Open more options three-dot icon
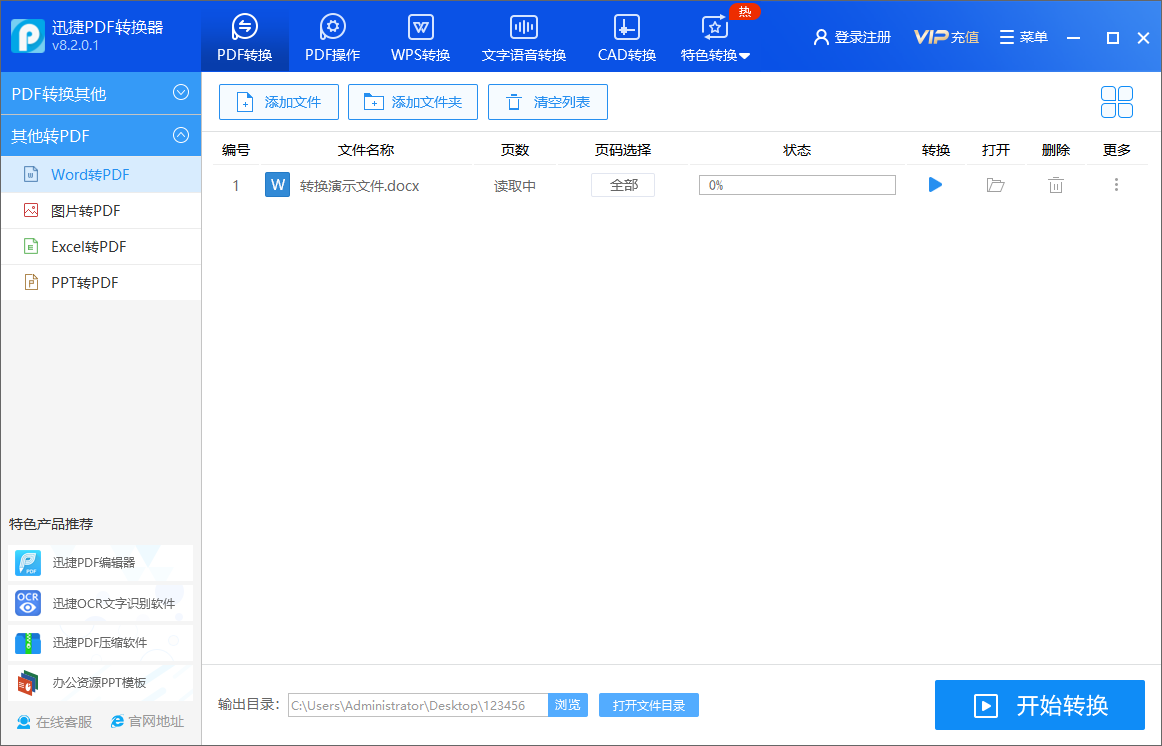1162x746 pixels. [1116, 185]
